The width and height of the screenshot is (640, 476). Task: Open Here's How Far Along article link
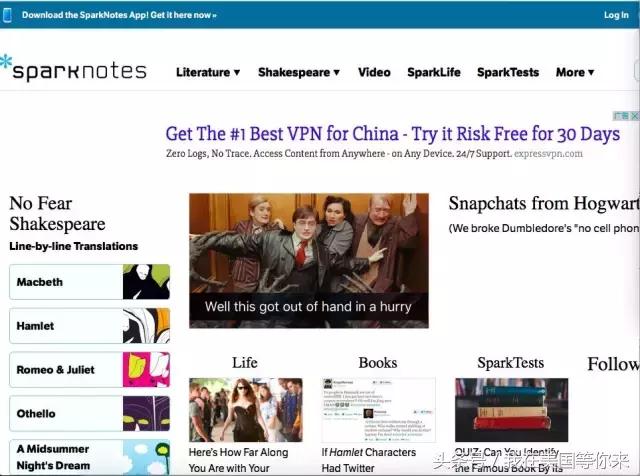point(238,460)
